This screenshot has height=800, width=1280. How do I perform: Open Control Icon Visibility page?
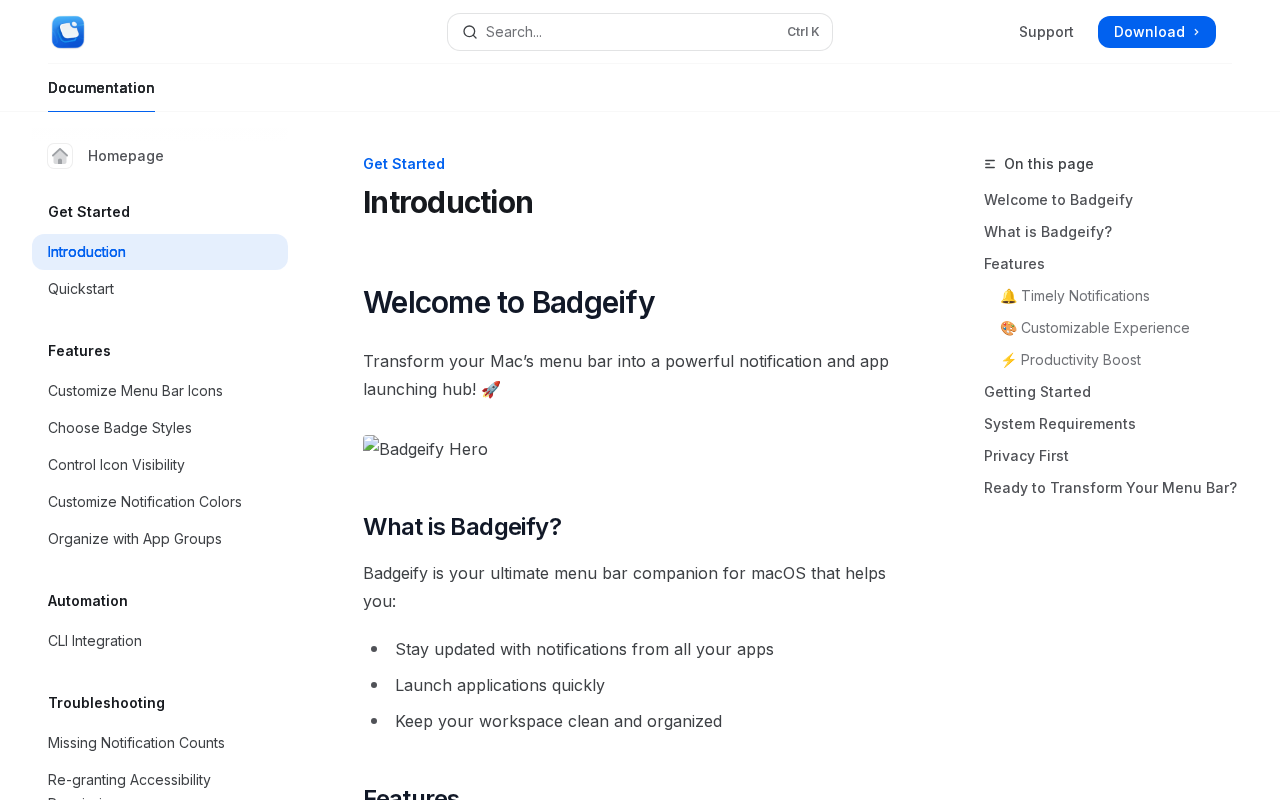pyautogui.click(x=116, y=465)
